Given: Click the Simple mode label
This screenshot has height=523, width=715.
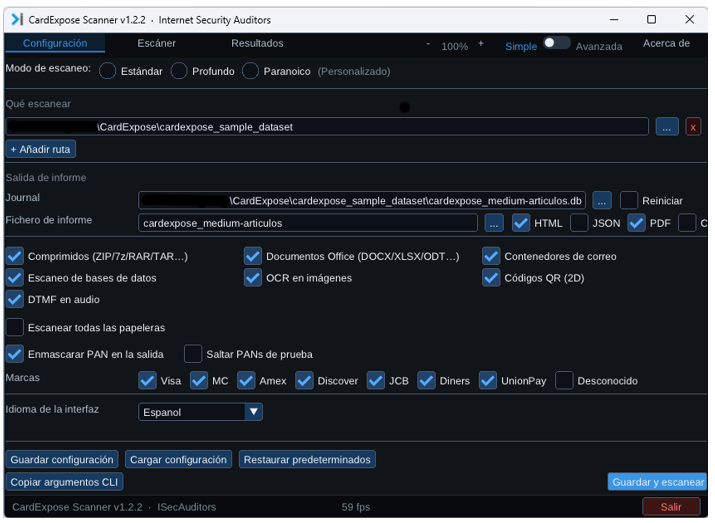Looking at the screenshot, I should tap(521, 47).
